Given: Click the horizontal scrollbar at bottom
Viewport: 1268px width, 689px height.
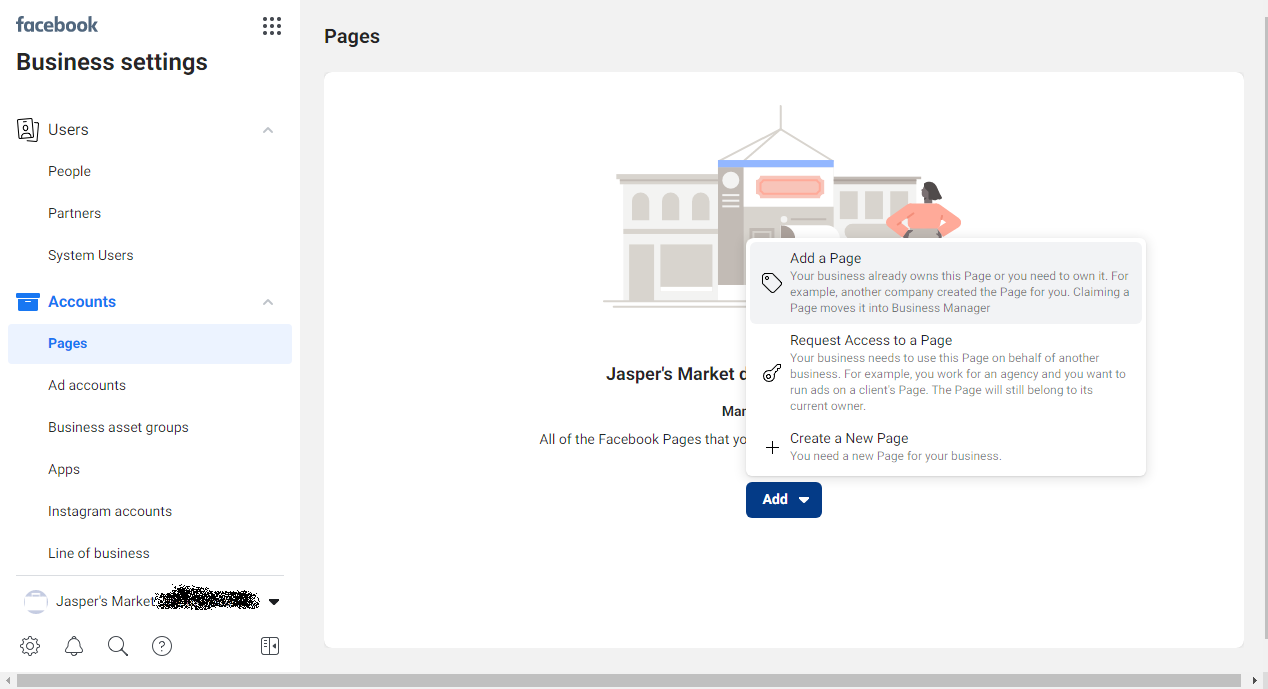Looking at the screenshot, I should point(630,681).
